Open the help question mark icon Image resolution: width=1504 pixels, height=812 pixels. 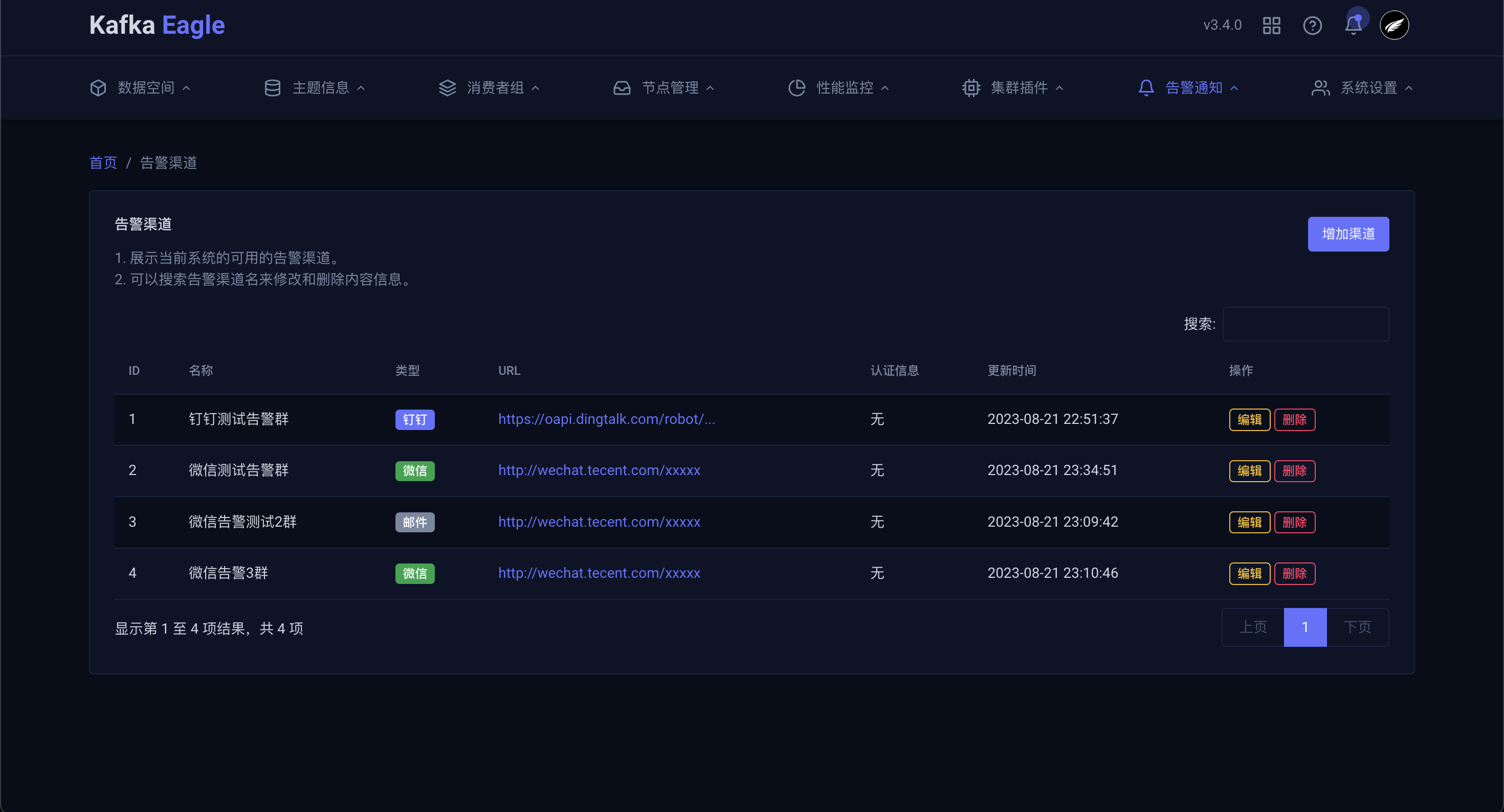(1312, 26)
